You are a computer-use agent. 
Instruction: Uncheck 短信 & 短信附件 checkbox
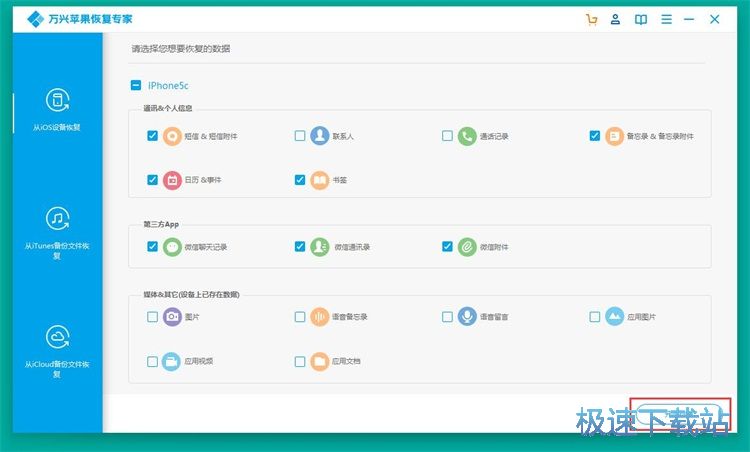click(152, 136)
